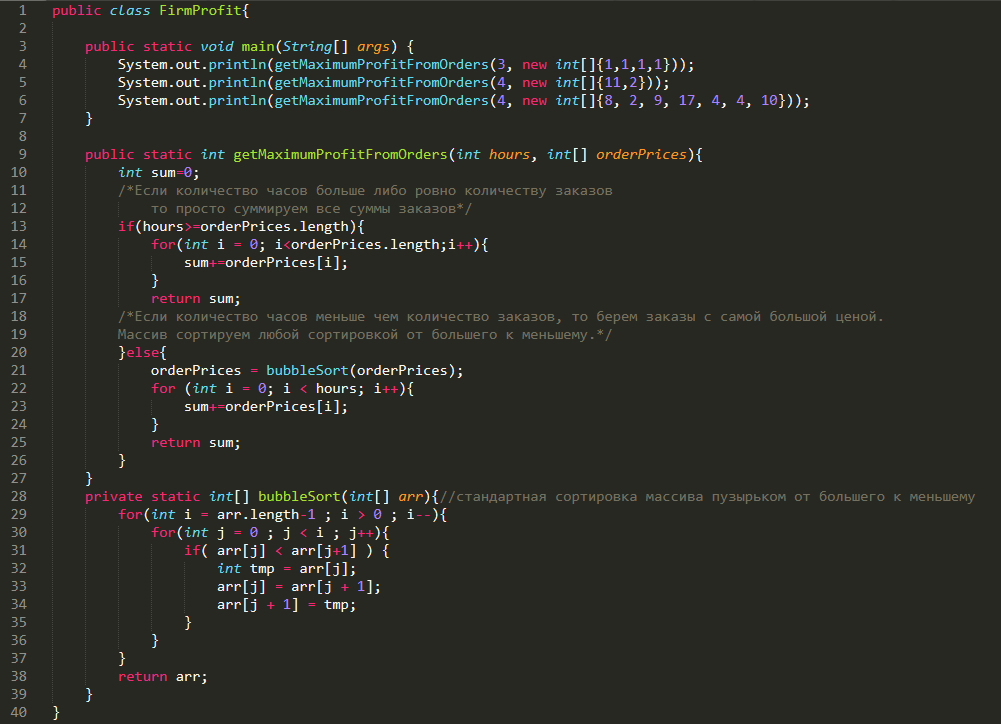
Task: Click 'j++' on line 30
Action: [x=361, y=532]
